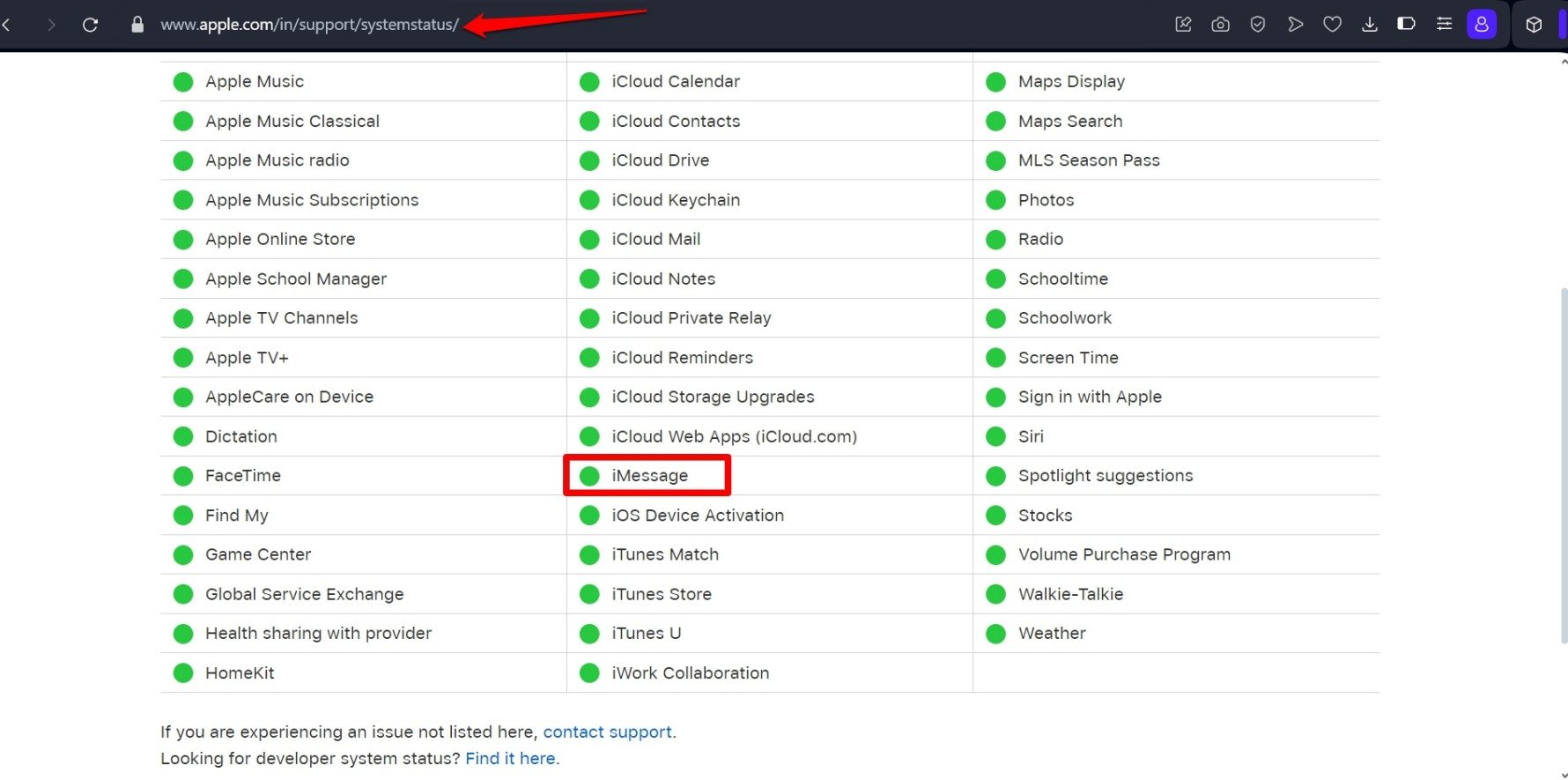
Task: Select the iMessage service entry
Action: [649, 476]
